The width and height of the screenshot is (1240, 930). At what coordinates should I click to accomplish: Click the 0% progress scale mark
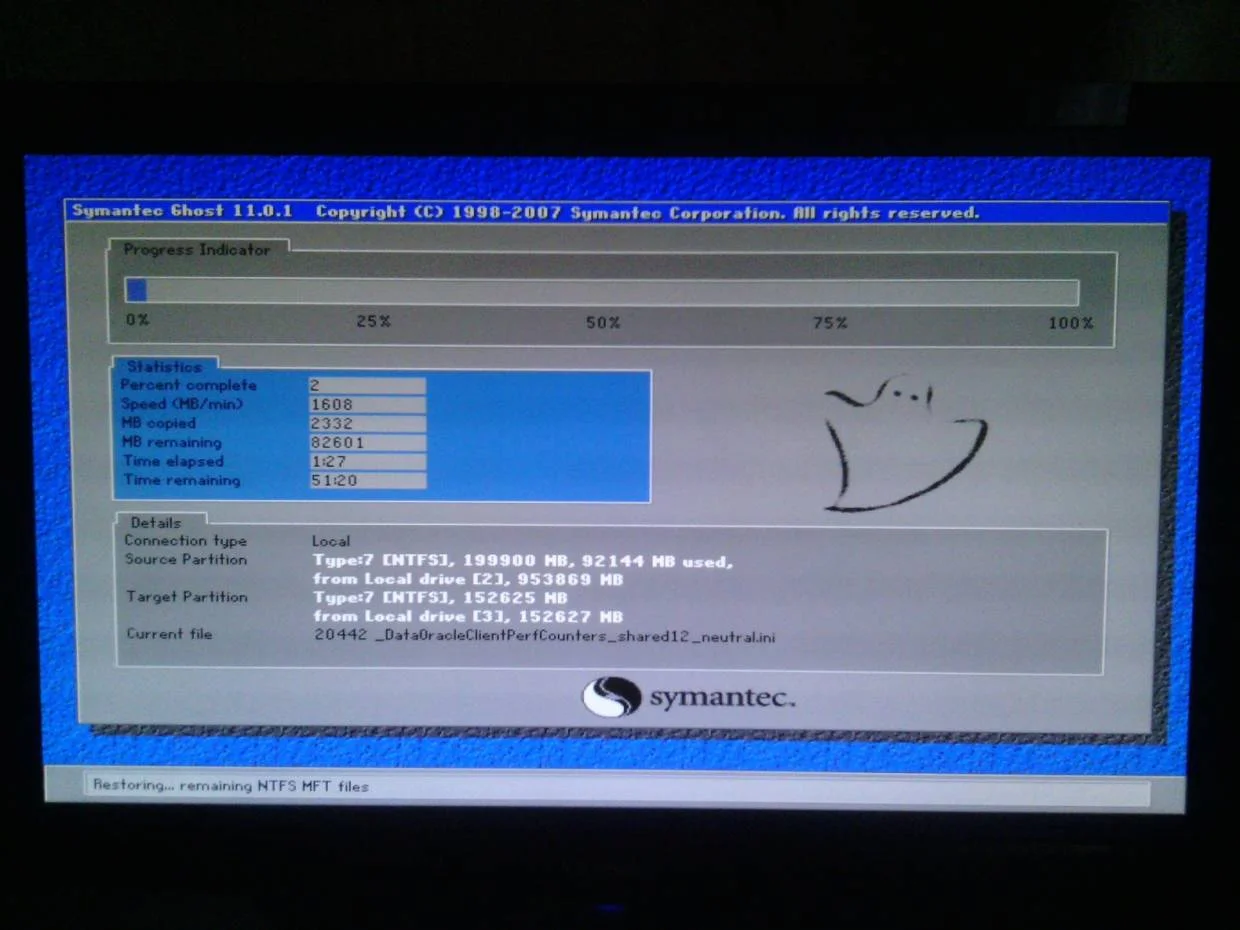(x=137, y=321)
